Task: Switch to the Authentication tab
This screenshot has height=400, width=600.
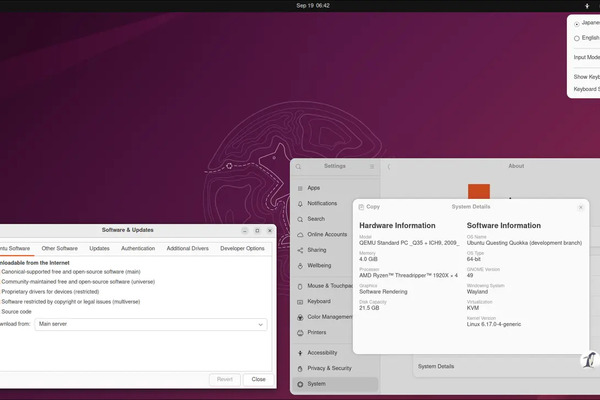Action: tap(138, 248)
